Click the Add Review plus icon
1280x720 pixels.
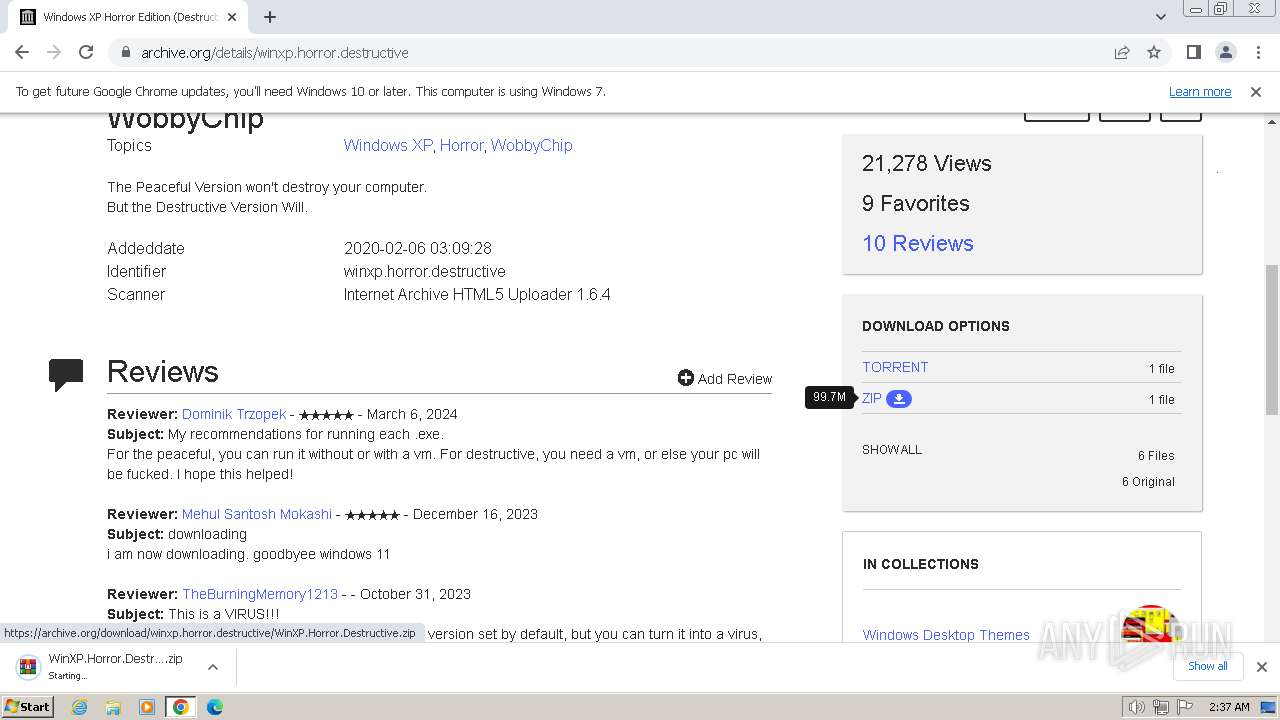685,378
